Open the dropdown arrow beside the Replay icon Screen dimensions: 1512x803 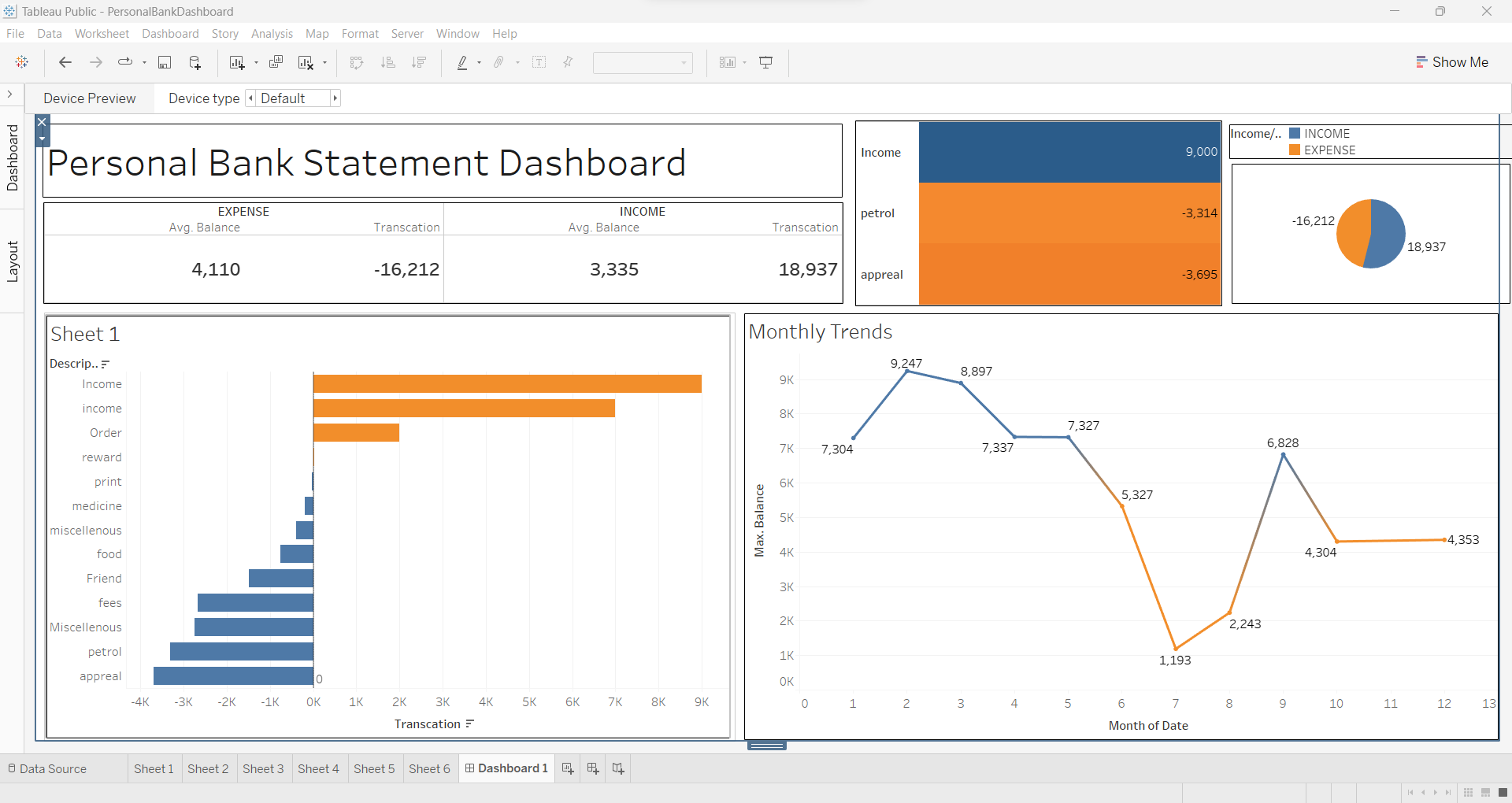click(144, 62)
